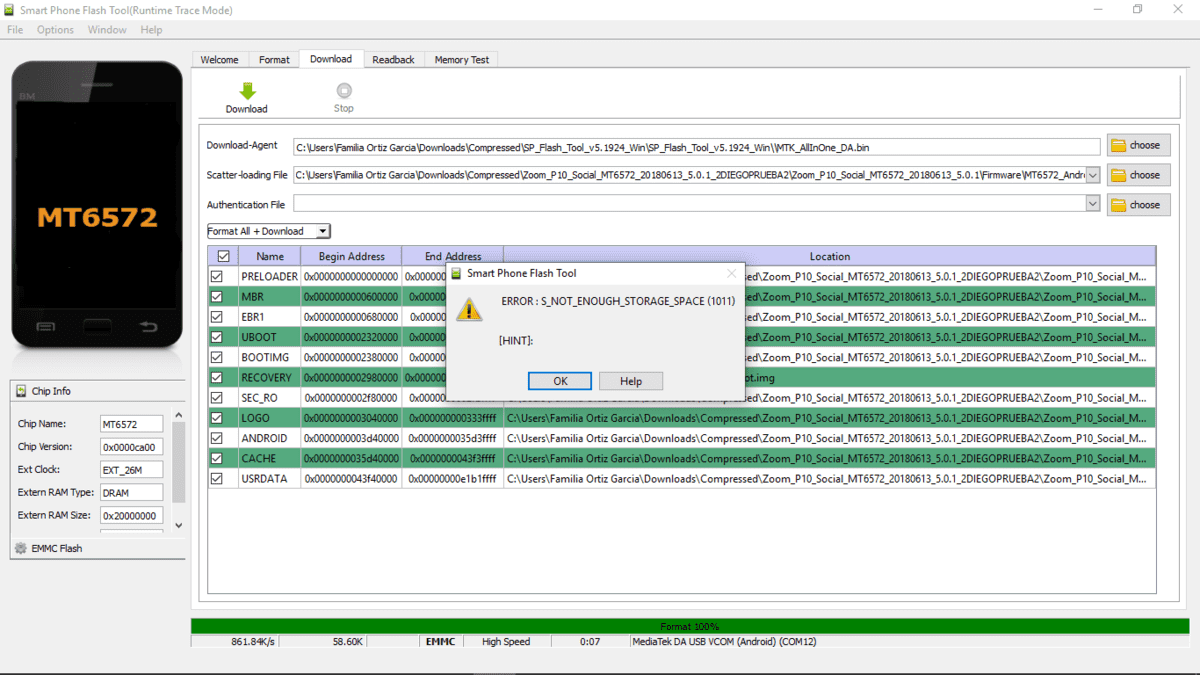Uncheck the USRDATA partition checkbox
The width and height of the screenshot is (1200, 675).
coord(217,479)
